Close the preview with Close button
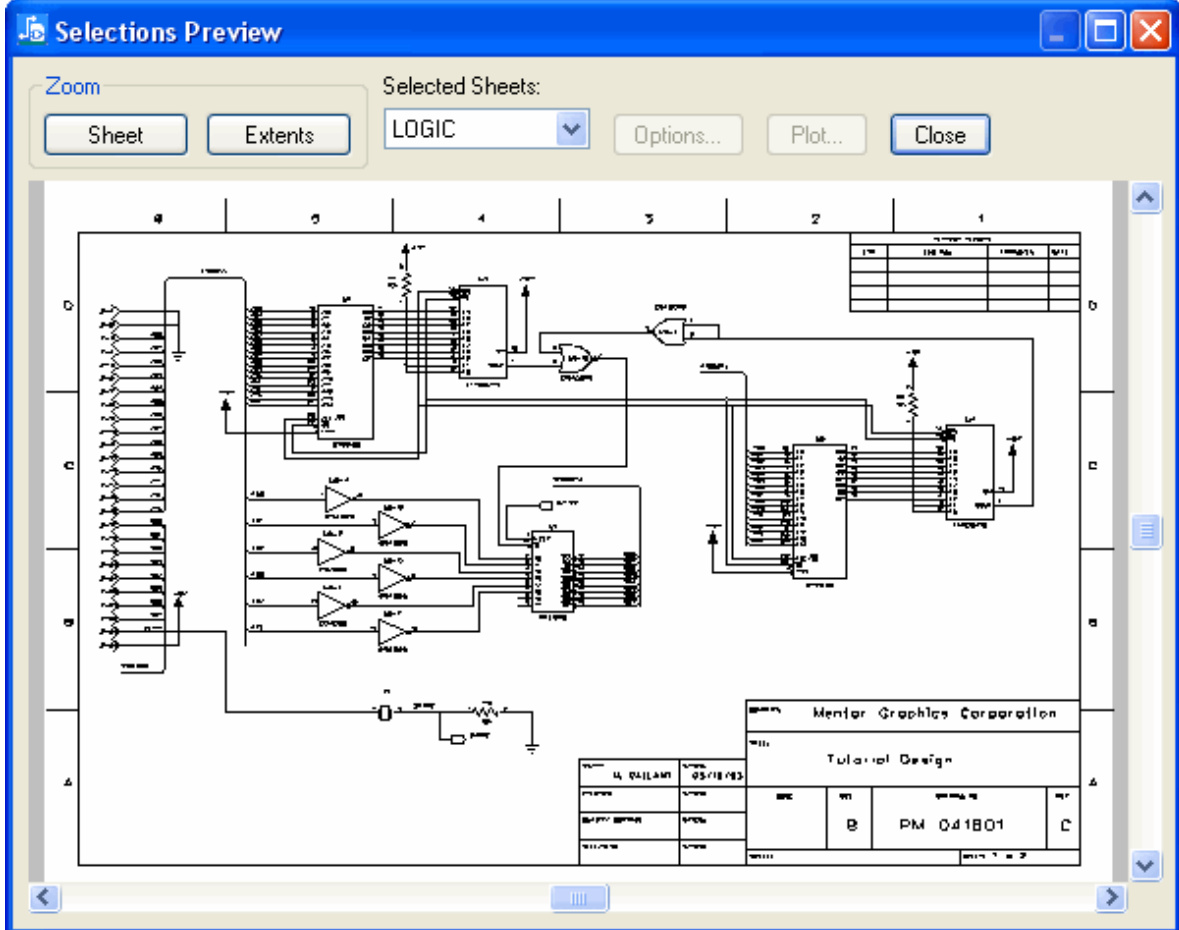Image resolution: width=1179 pixels, height=930 pixels. [939, 135]
